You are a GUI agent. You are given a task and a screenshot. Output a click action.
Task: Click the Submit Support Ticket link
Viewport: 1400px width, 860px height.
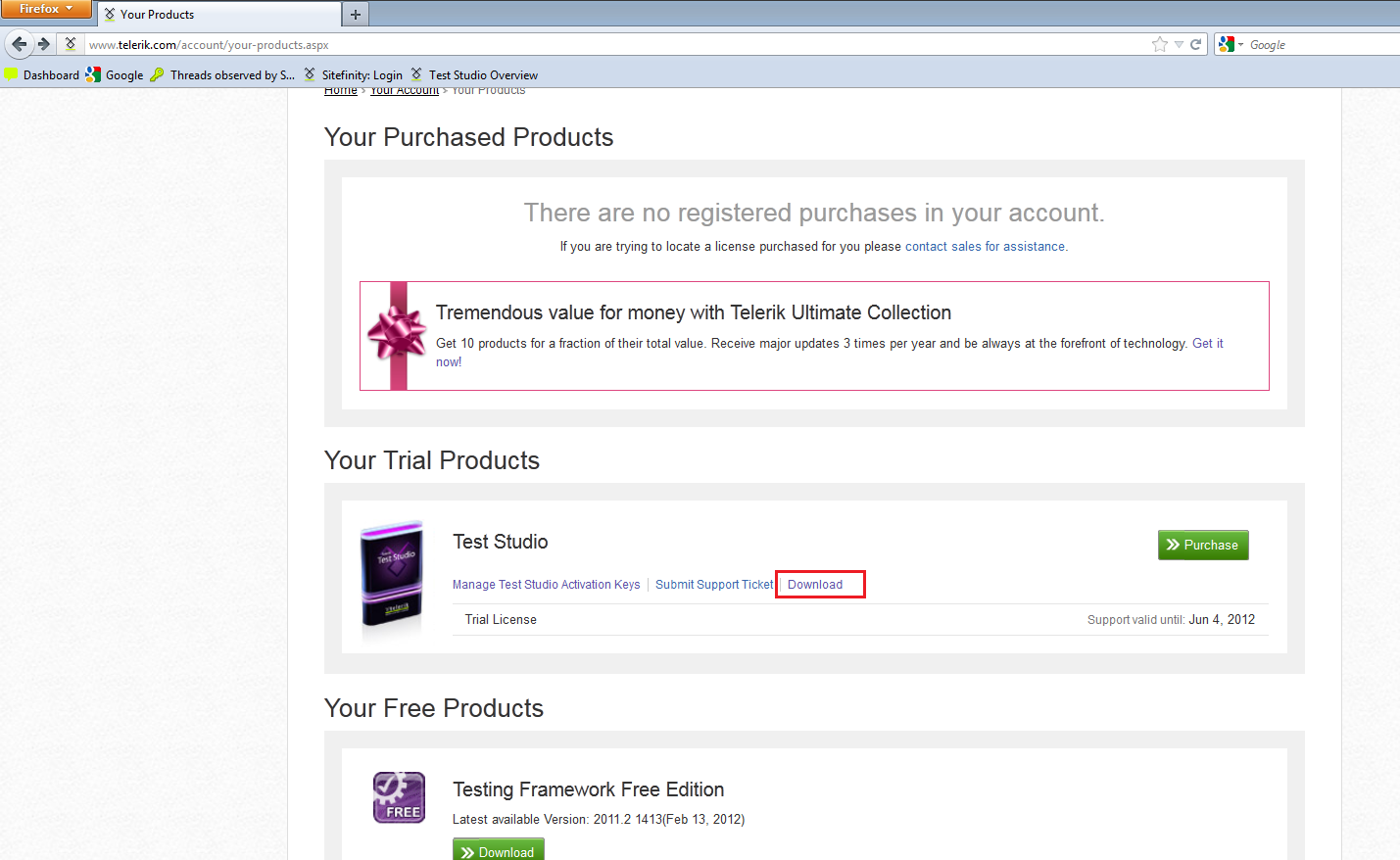pos(714,585)
